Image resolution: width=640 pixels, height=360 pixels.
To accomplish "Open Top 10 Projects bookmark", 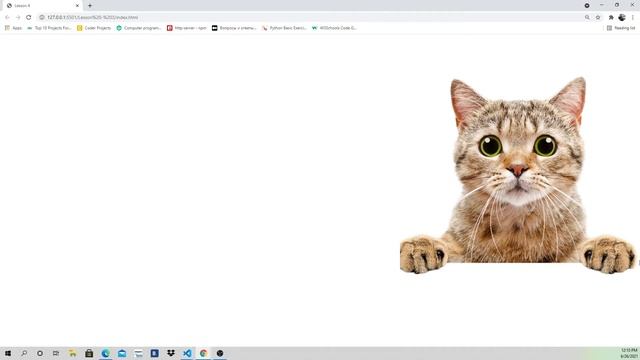I will [x=49, y=28].
